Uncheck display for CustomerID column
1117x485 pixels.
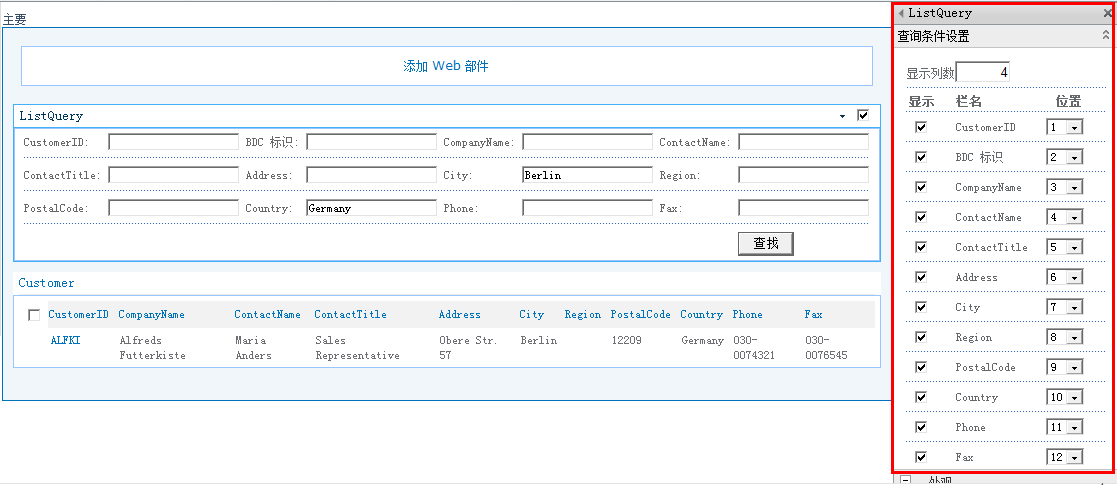tap(921, 127)
